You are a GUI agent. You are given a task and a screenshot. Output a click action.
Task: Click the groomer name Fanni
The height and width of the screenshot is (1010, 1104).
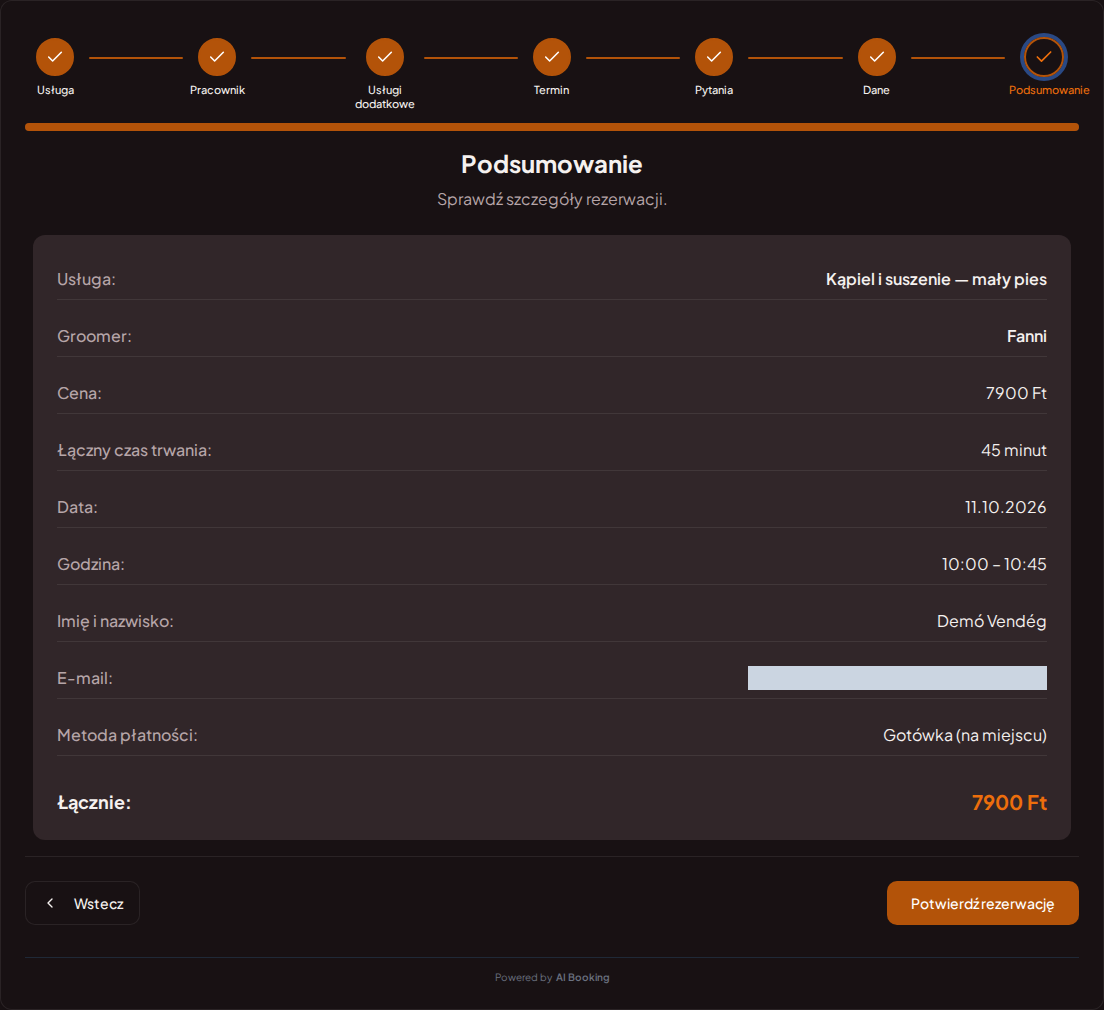coord(1027,337)
